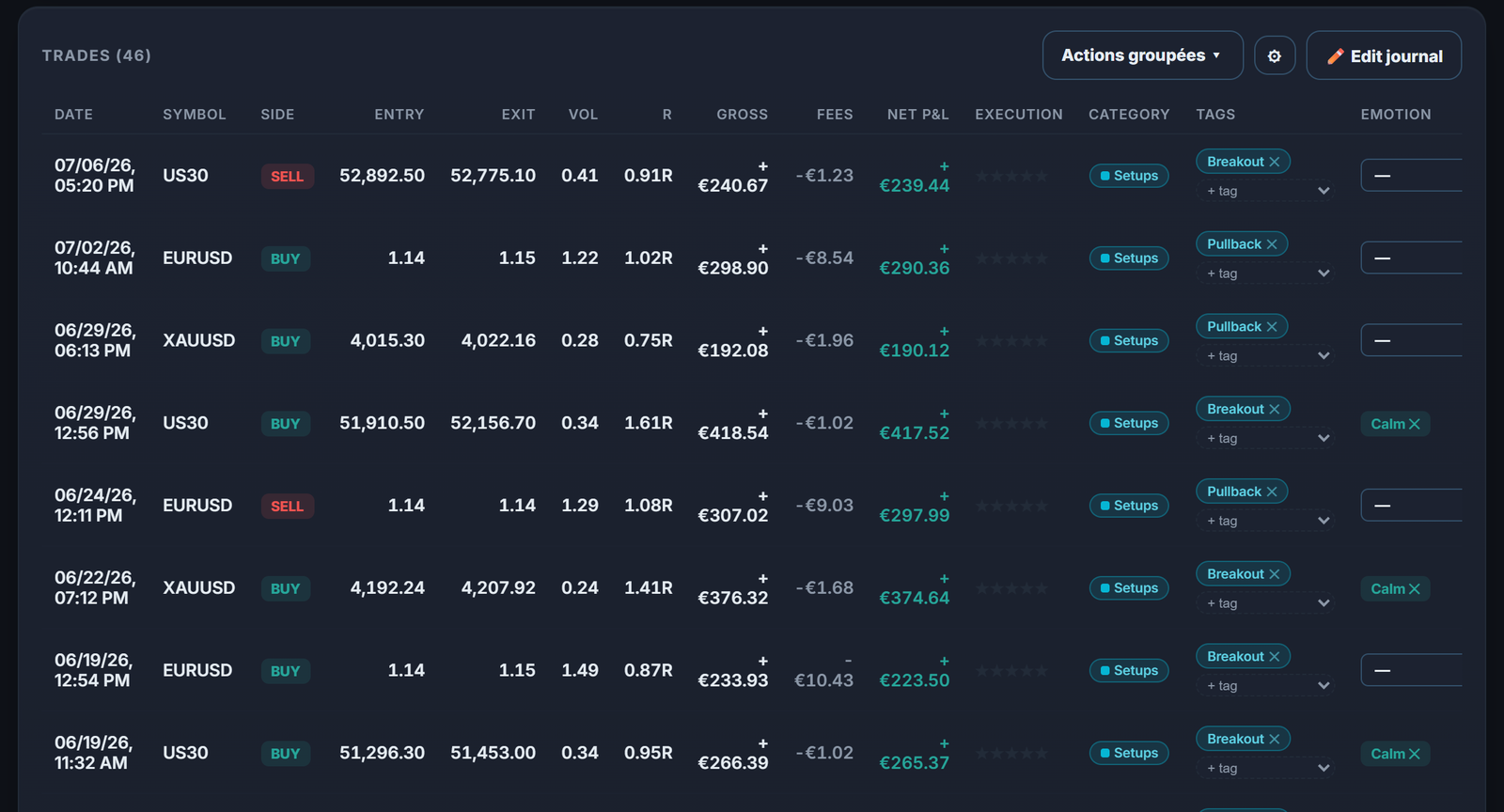
Task: Open the + tag dropdown for 07/02/26 EURUSD trade
Action: coord(1266,273)
